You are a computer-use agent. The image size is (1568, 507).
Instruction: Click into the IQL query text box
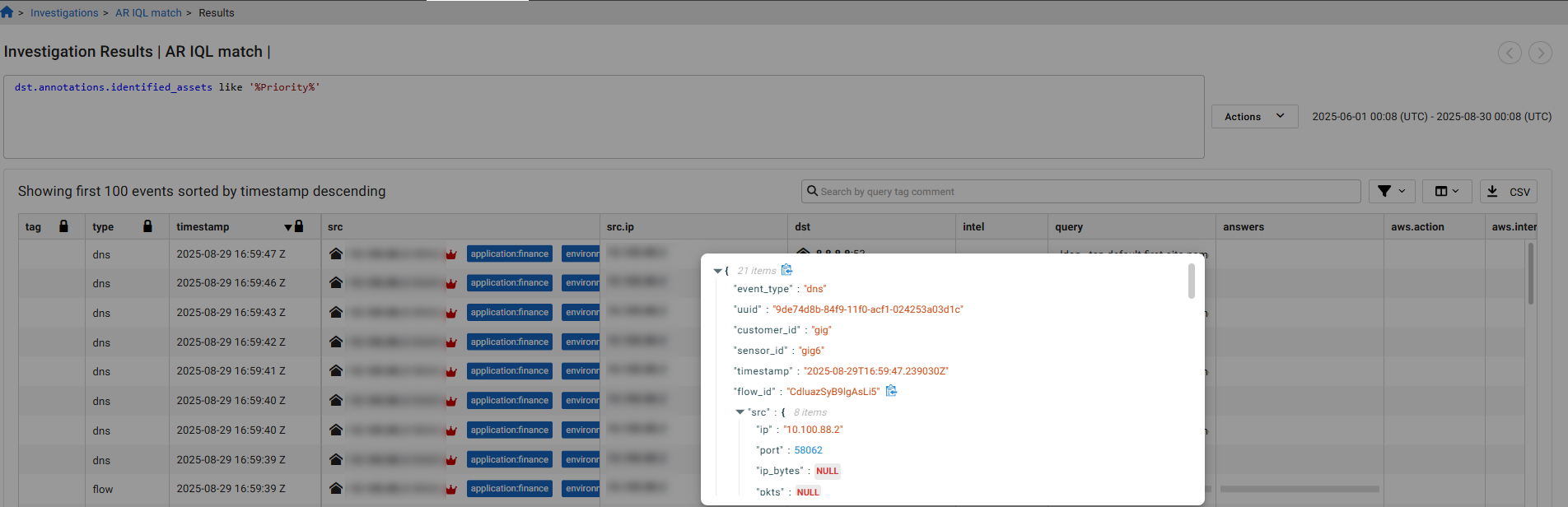coord(604,117)
